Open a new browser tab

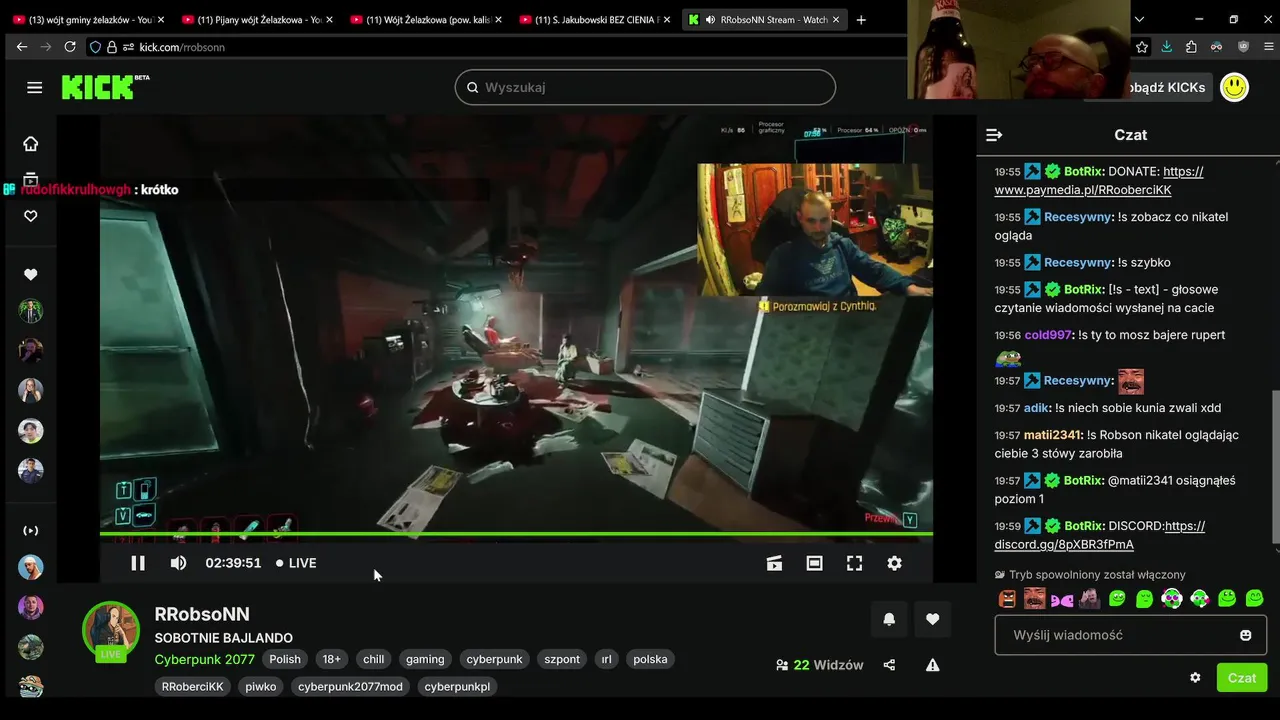[x=861, y=19]
